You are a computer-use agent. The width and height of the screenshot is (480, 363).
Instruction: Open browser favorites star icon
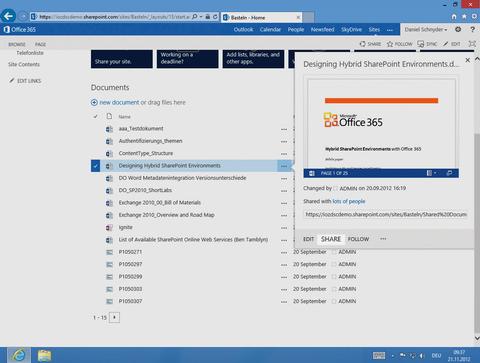point(464,16)
